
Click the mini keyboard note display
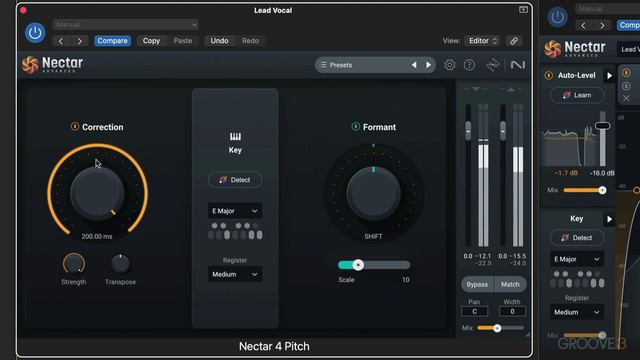click(235, 231)
